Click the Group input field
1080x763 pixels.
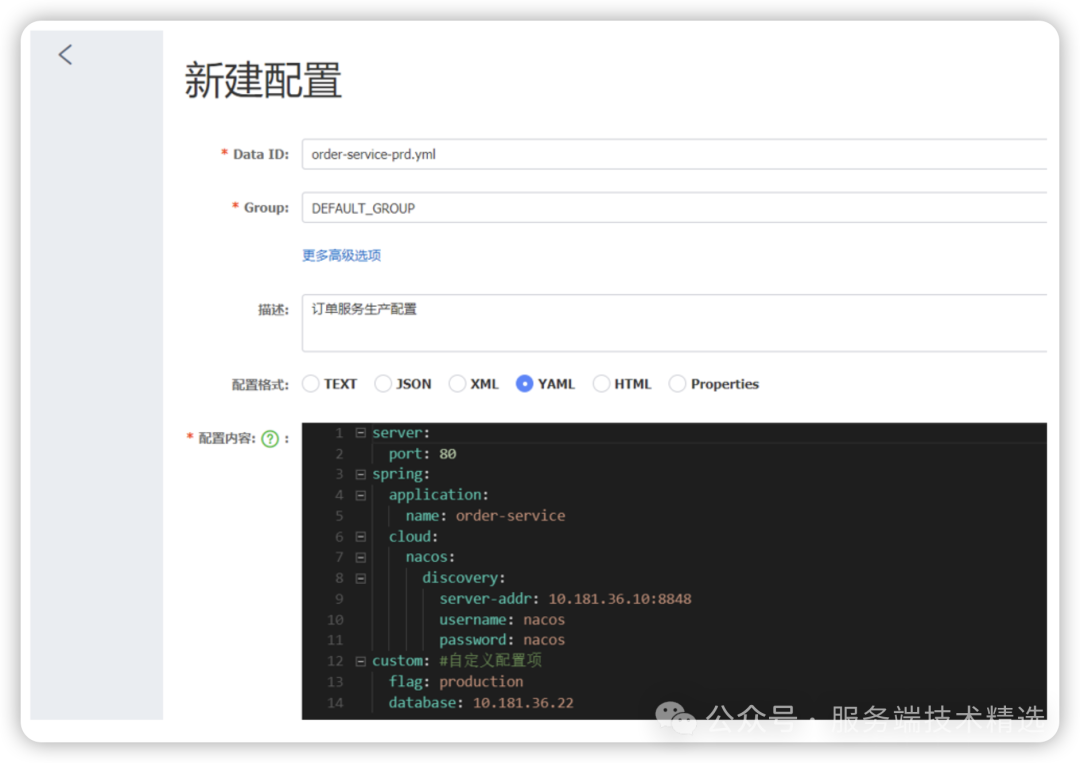(674, 208)
